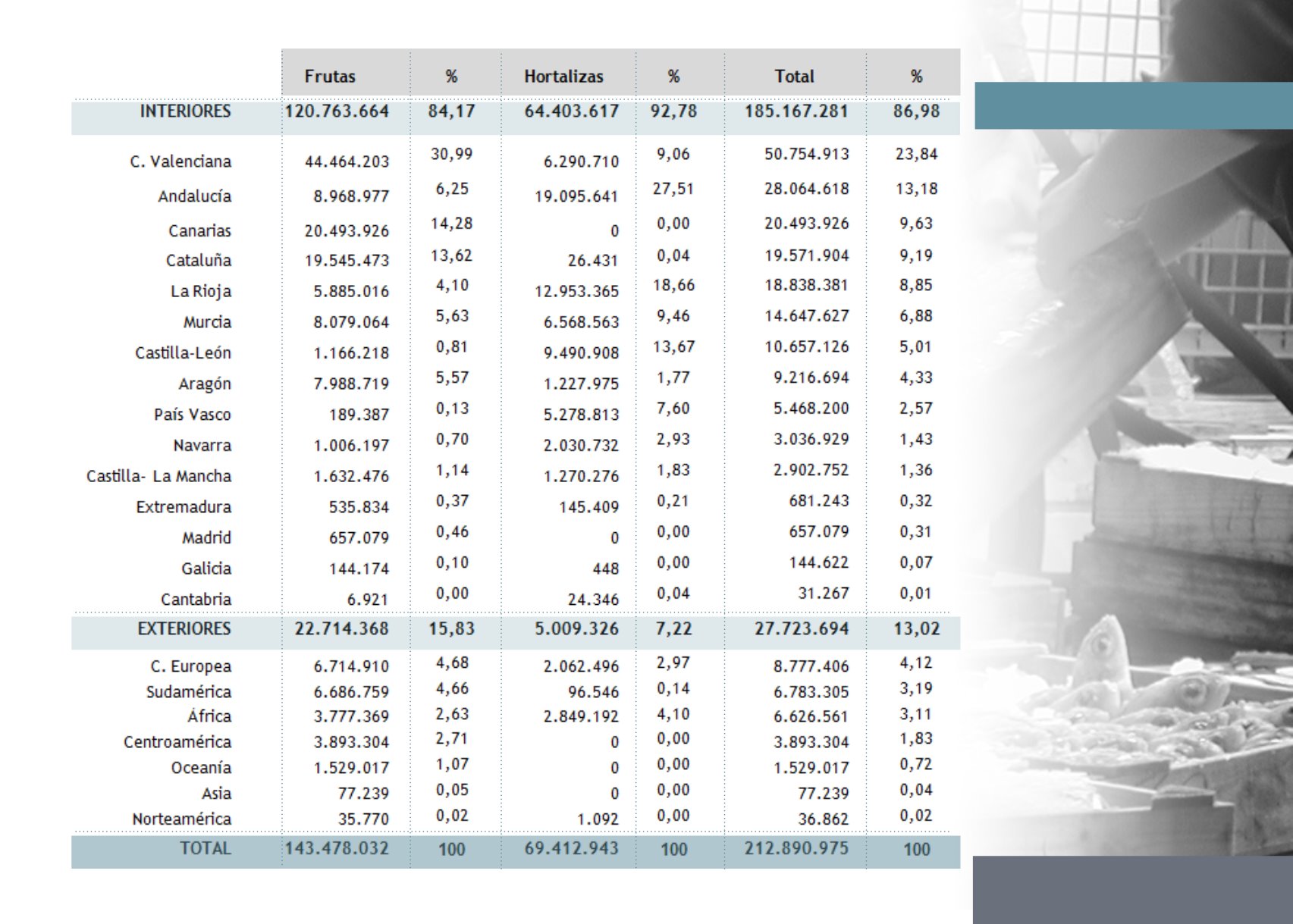Image resolution: width=1293 pixels, height=924 pixels.
Task: Click the Aragón row label
Action: point(205,384)
